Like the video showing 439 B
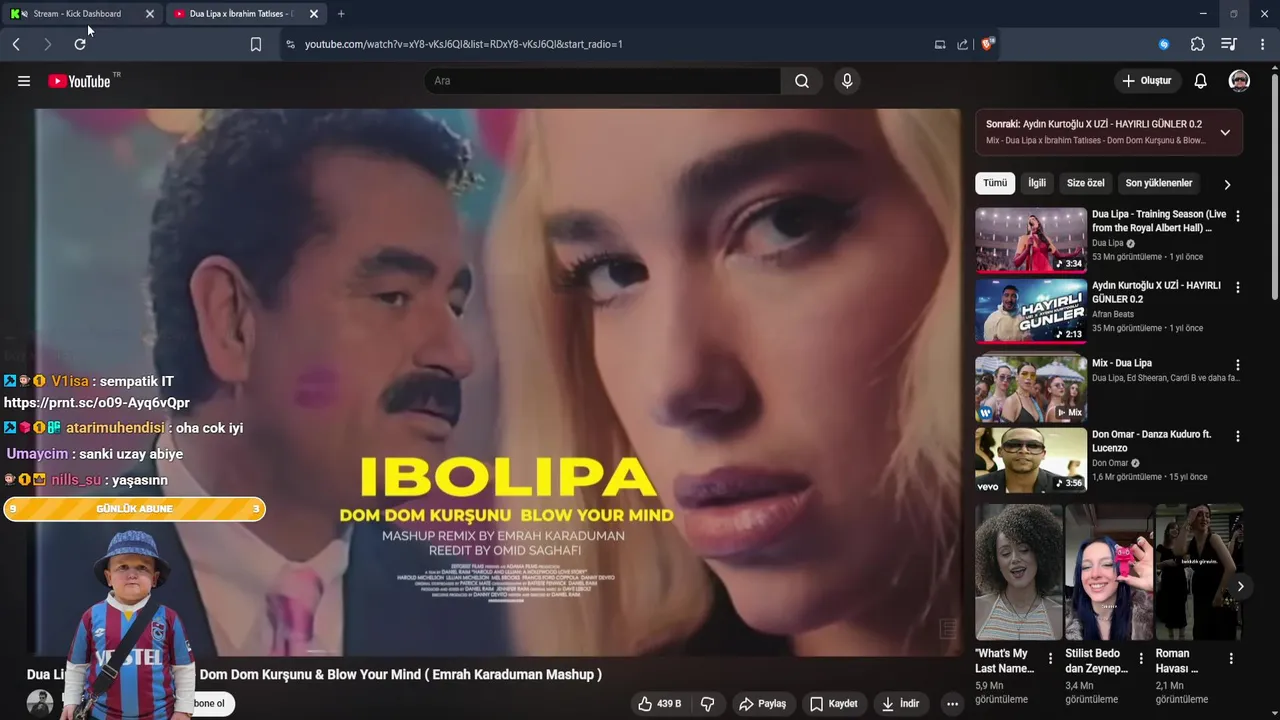1280x720 pixels. 660,704
